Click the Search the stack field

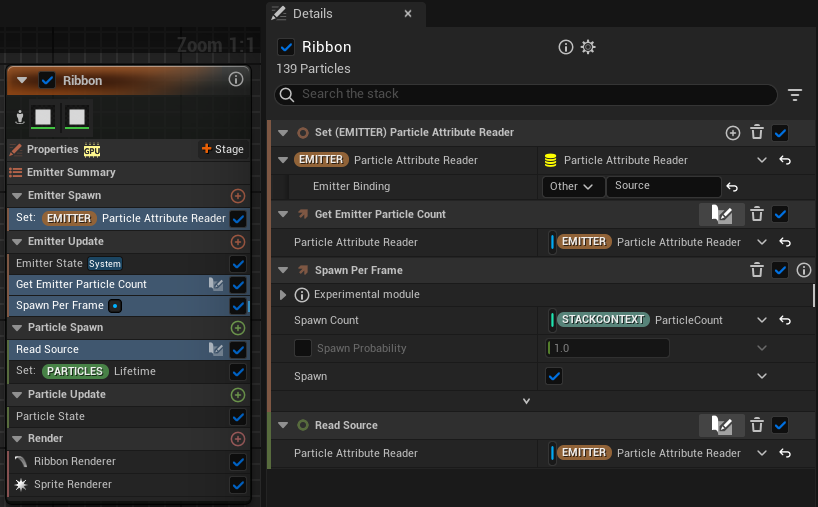526,94
